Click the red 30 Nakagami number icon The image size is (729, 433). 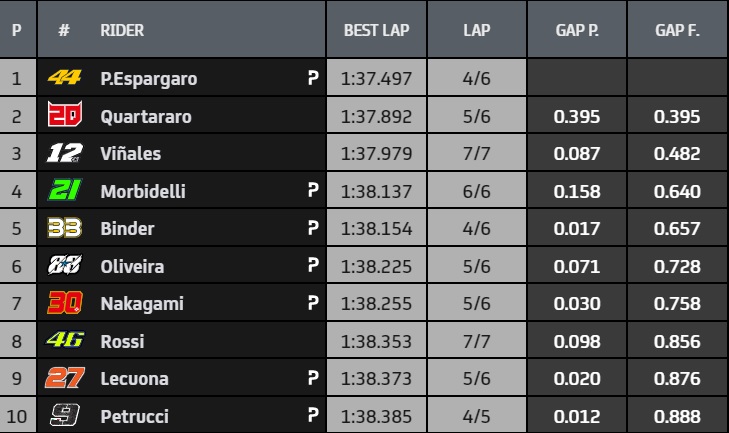pos(65,303)
